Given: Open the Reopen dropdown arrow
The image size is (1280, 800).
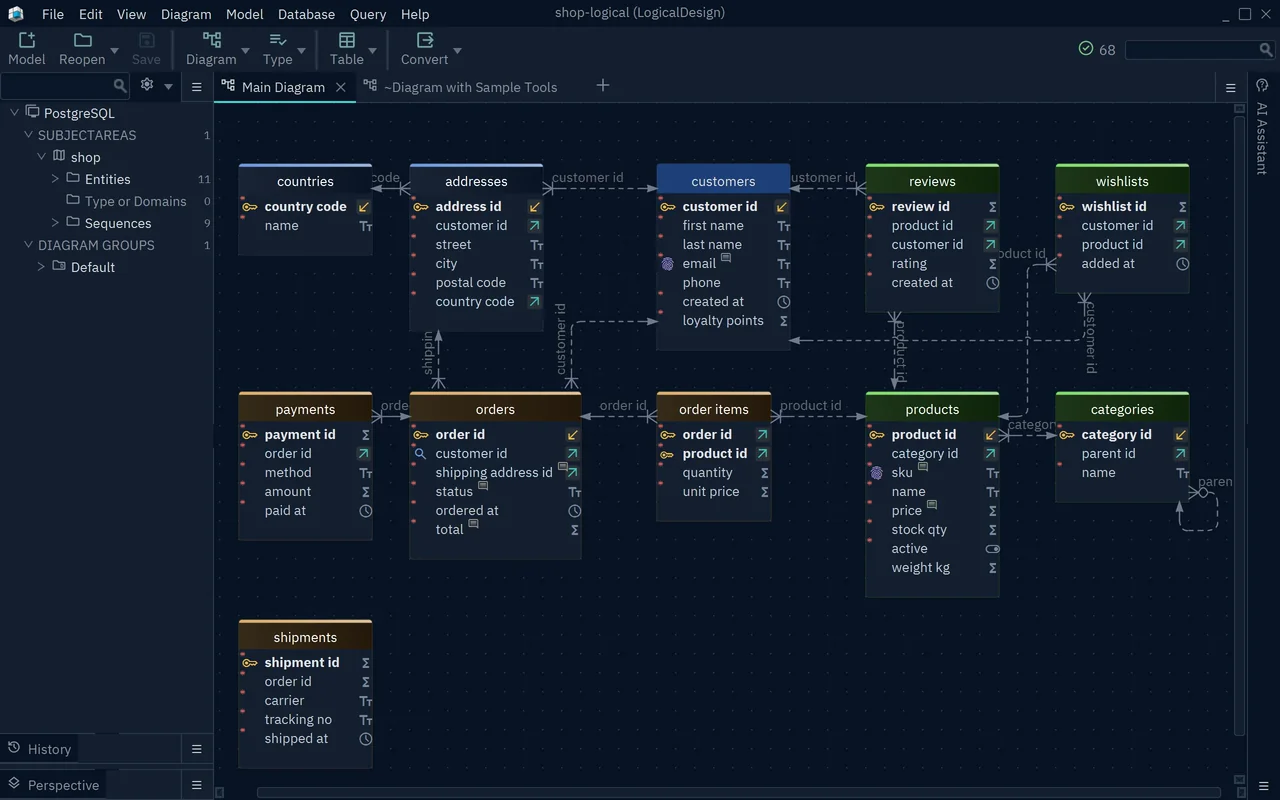Looking at the screenshot, I should [x=114, y=50].
